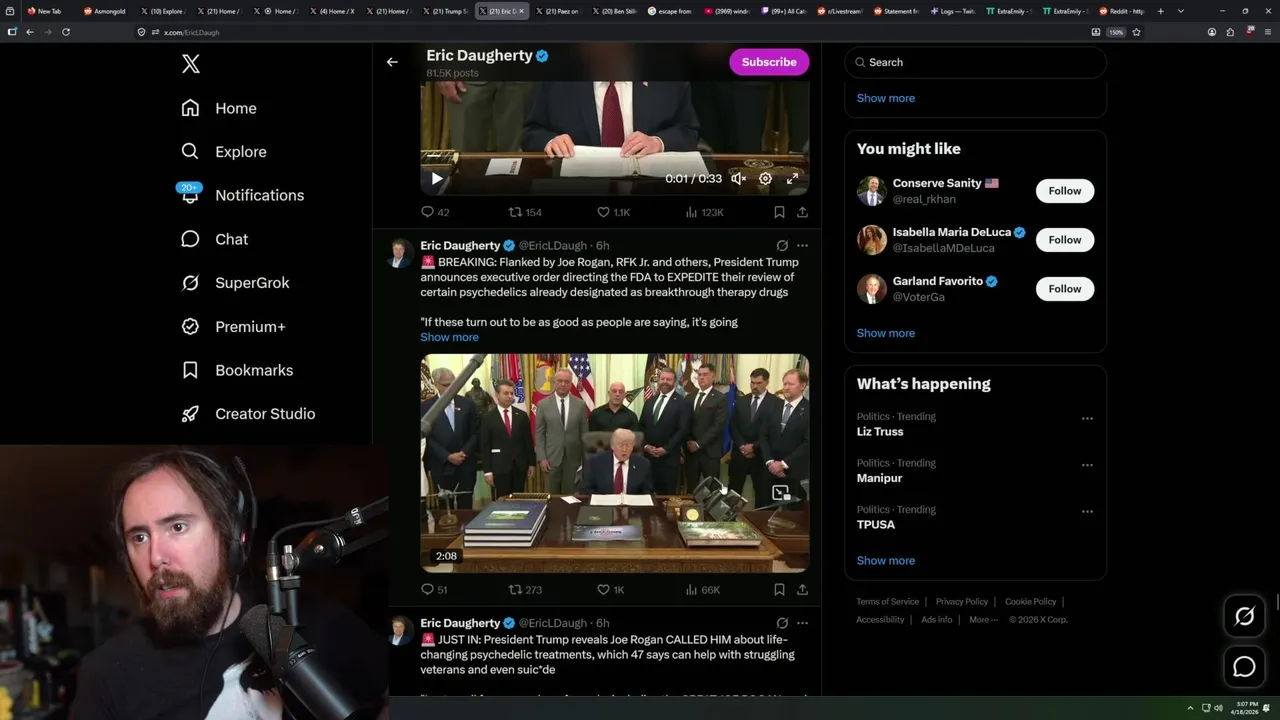Share the top video post
The height and width of the screenshot is (720, 1280).
pos(802,212)
